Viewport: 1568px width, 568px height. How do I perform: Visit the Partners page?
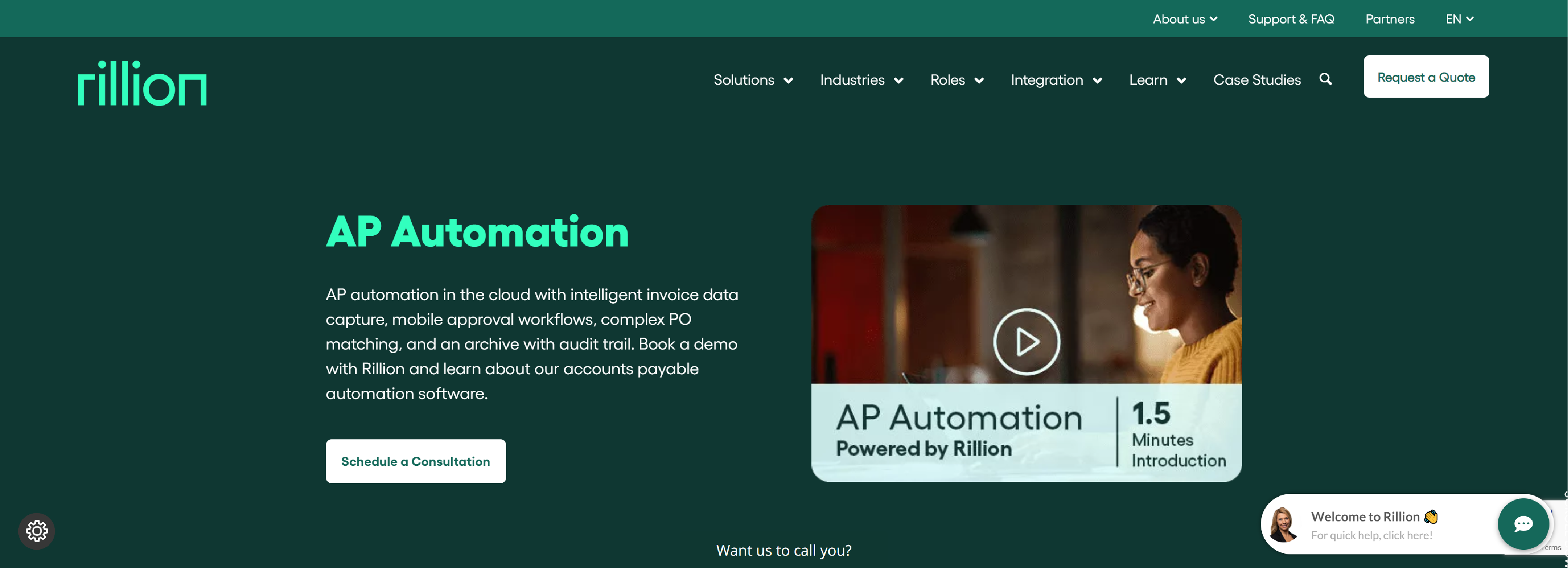1390,19
